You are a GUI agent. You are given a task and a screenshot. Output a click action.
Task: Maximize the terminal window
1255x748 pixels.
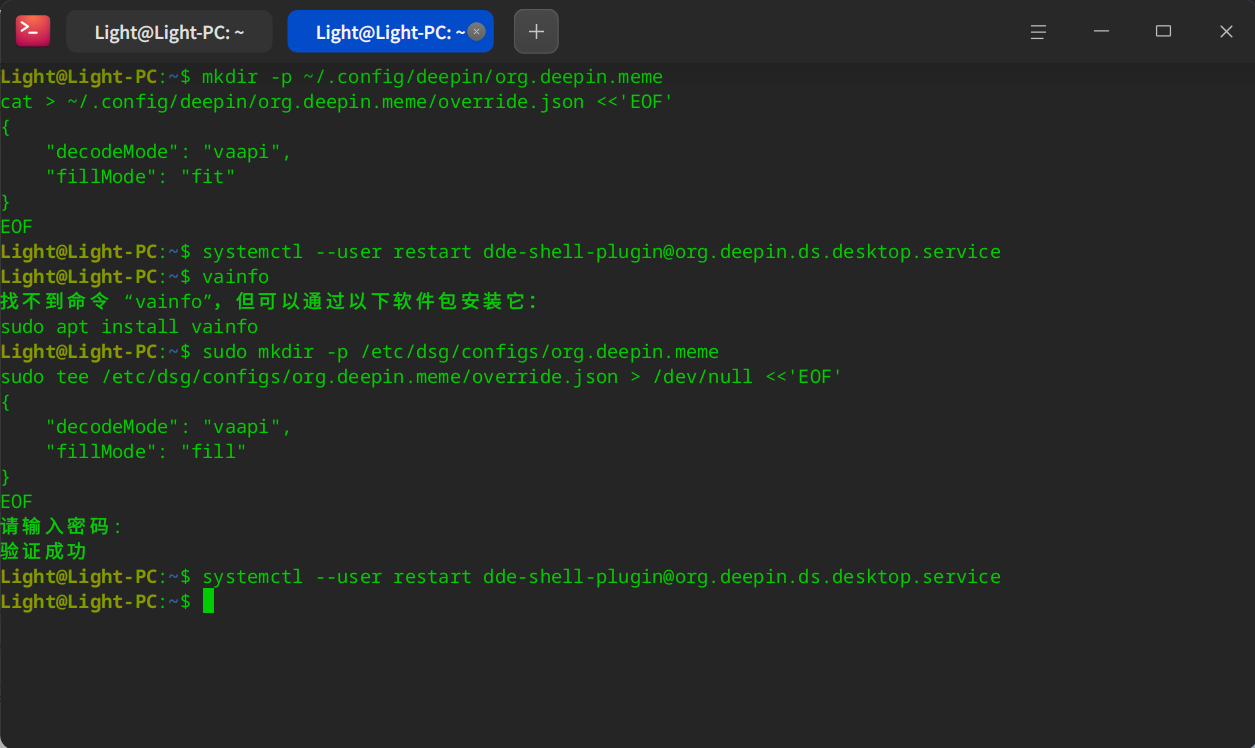tap(1163, 32)
